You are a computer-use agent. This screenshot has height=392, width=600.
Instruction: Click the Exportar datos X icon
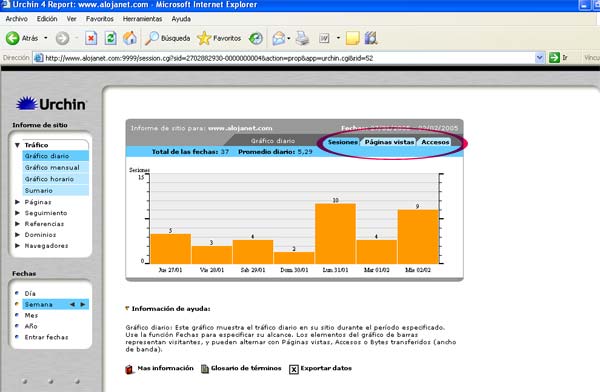point(293,369)
